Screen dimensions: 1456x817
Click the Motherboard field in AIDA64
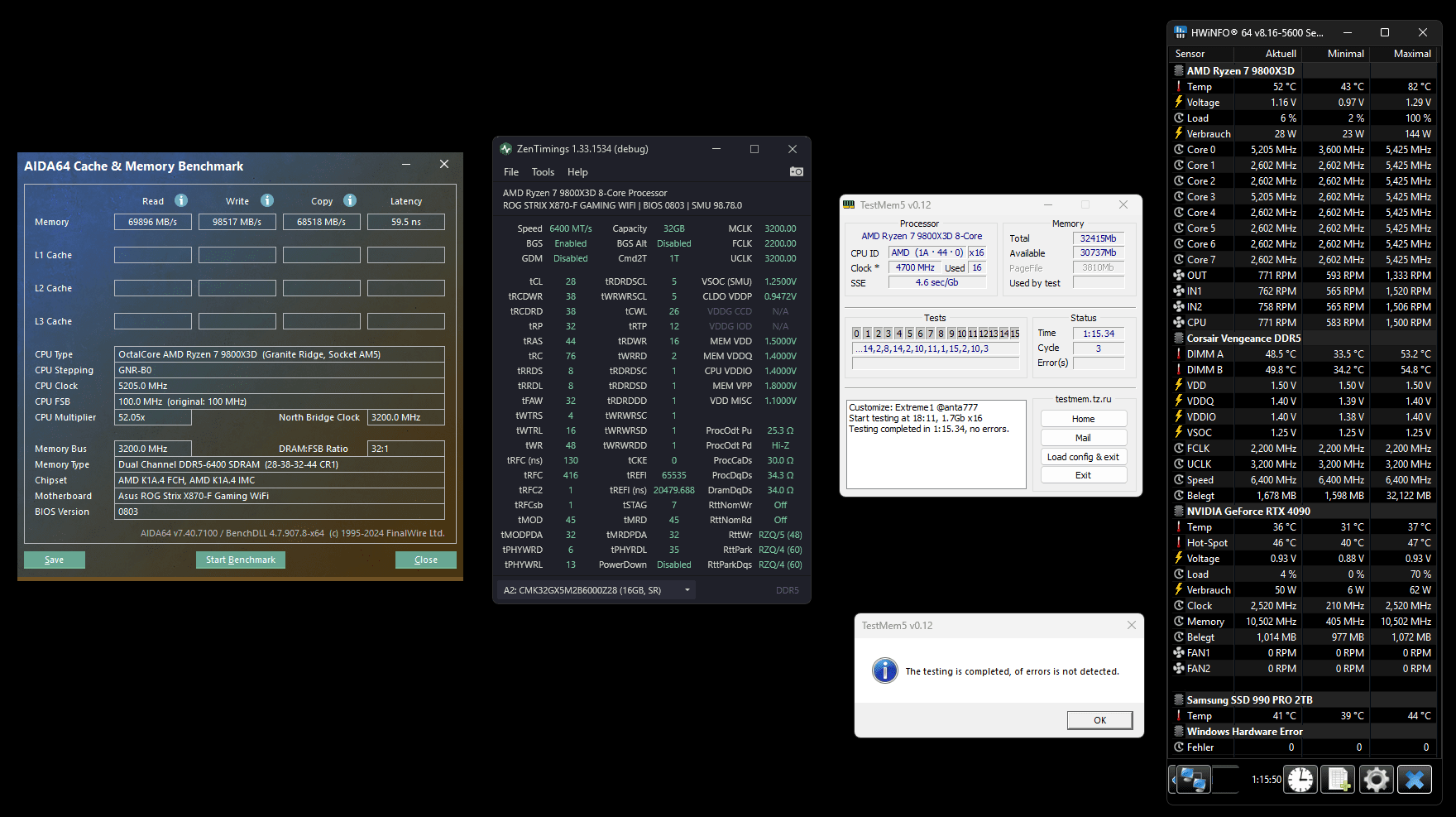coord(280,496)
